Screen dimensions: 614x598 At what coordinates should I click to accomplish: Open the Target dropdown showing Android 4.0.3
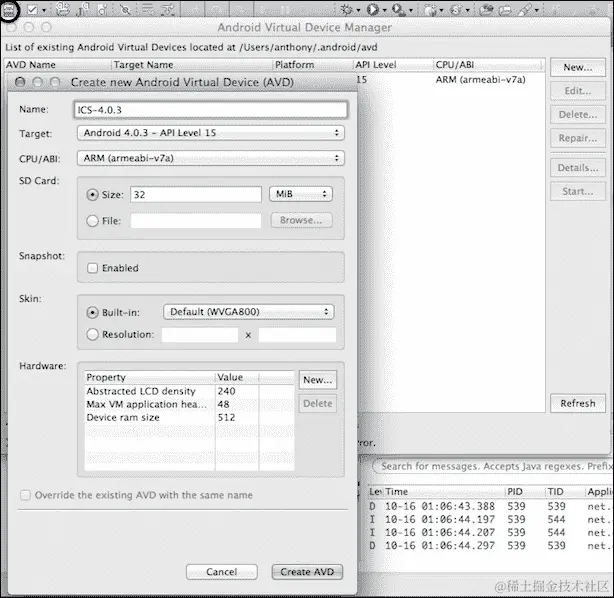[x=211, y=133]
